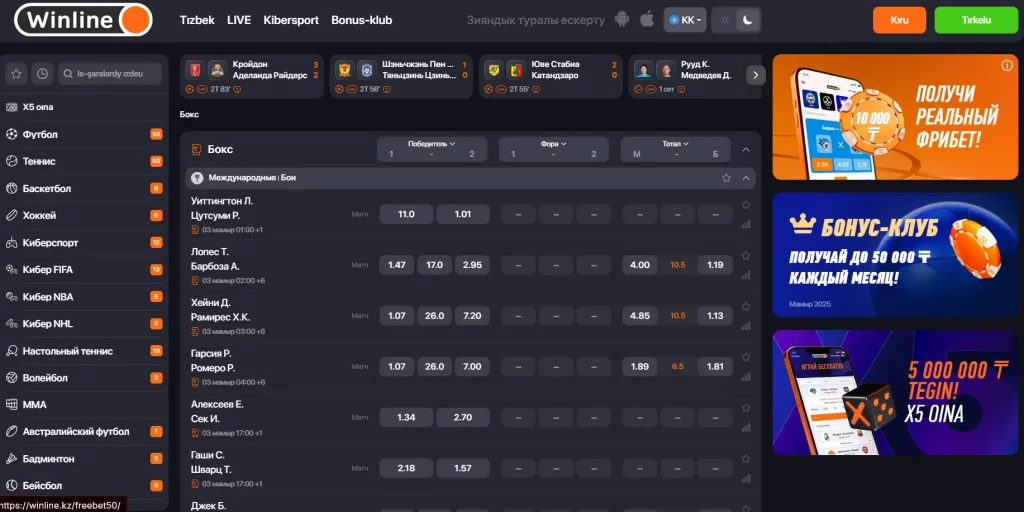This screenshot has width=1024, height=512.
Task: Favorite the Международные | Бои league star
Action: [x=726, y=178]
